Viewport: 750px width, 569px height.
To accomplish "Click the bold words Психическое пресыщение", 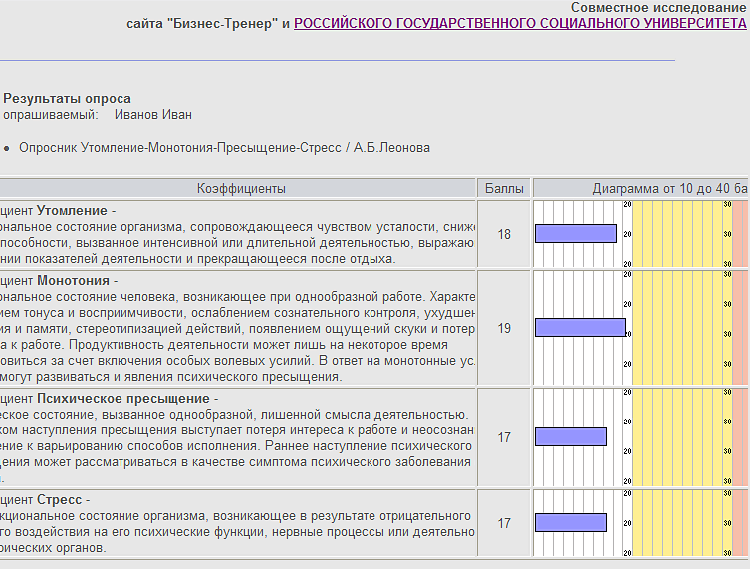I will point(123,399).
